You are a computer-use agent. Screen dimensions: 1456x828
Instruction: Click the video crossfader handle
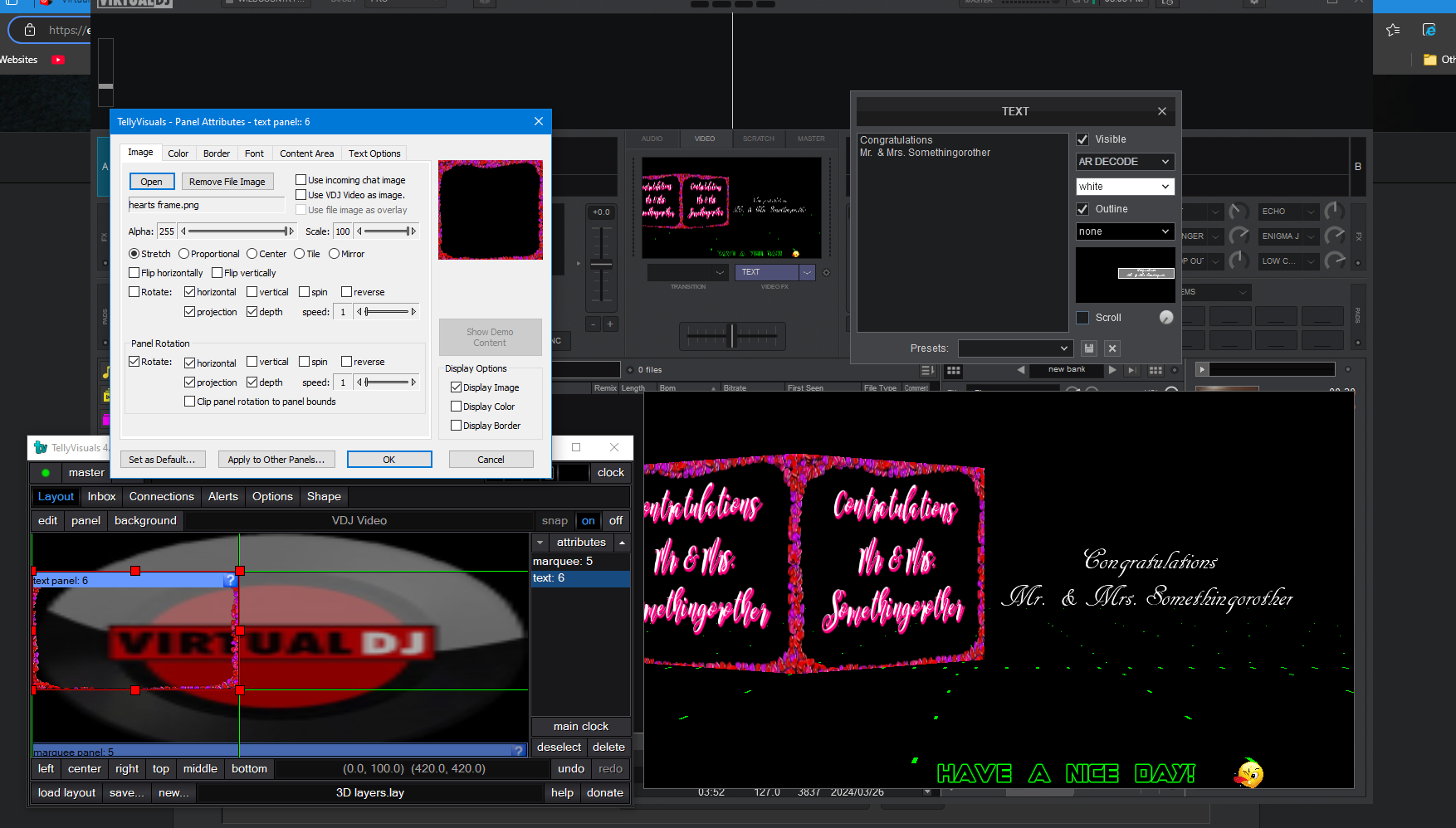tap(732, 335)
